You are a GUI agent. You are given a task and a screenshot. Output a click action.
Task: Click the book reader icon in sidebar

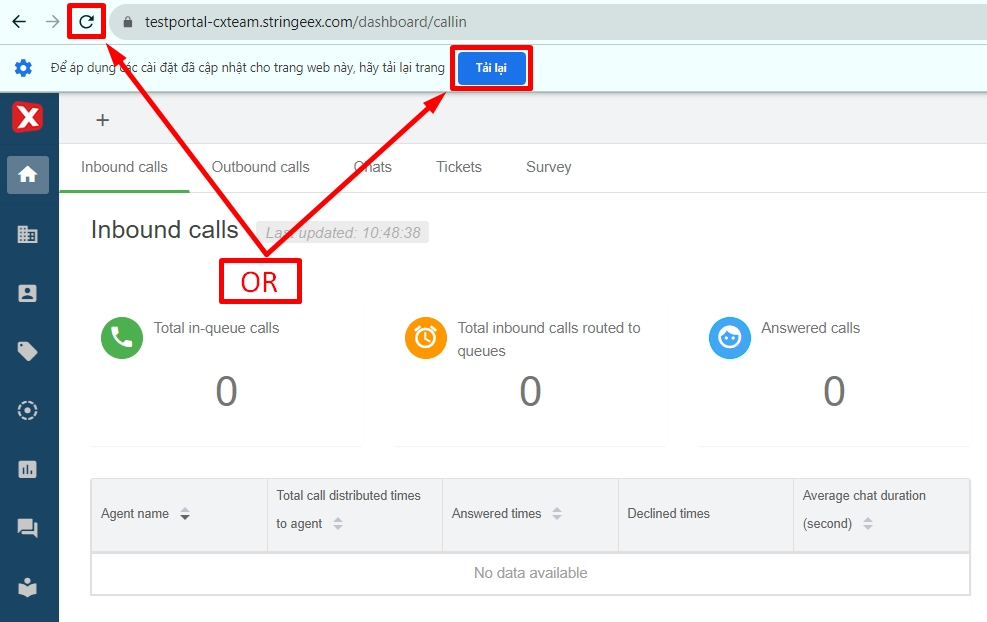(28, 587)
